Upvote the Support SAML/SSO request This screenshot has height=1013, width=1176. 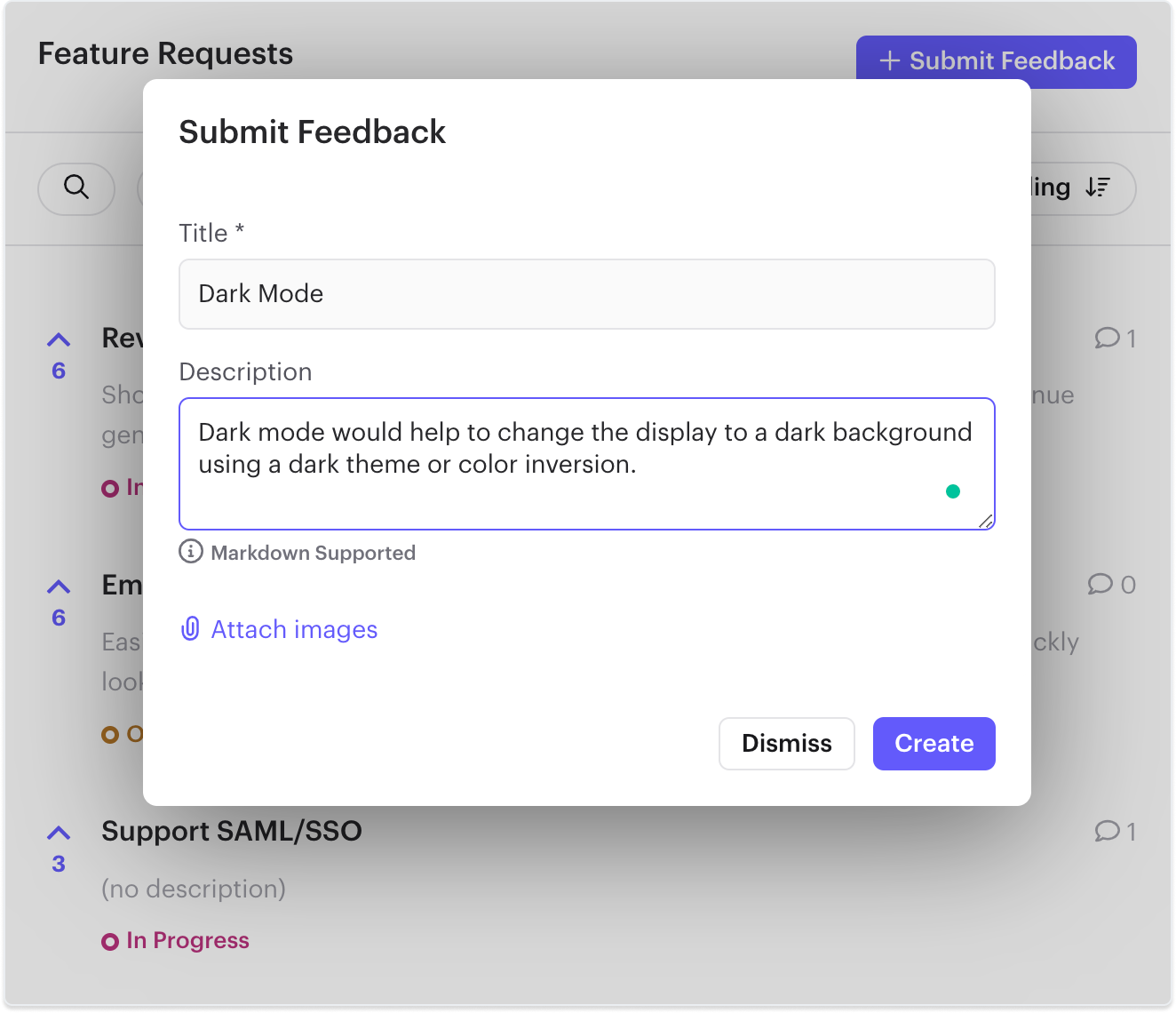(58, 833)
